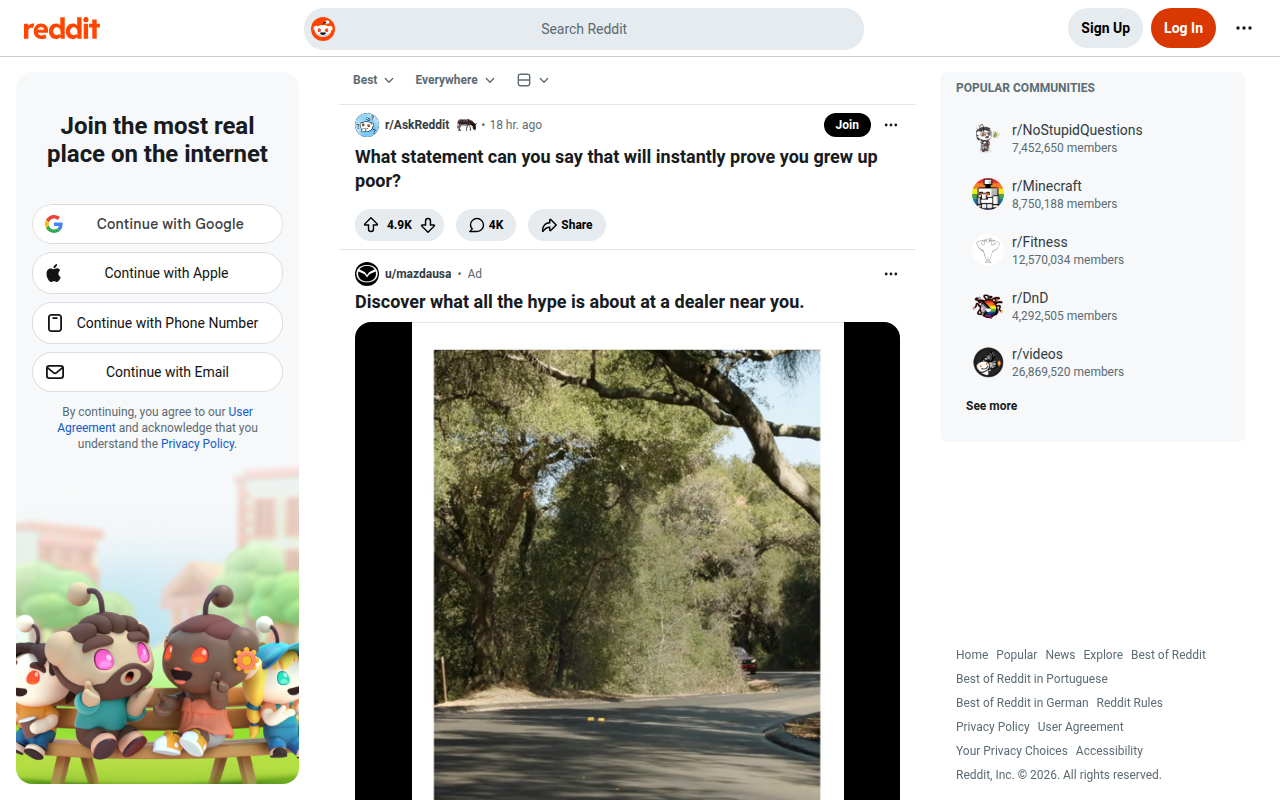Image resolution: width=1280 pixels, height=800 pixels.
Task: Share the AskReddit post
Action: pos(567,225)
